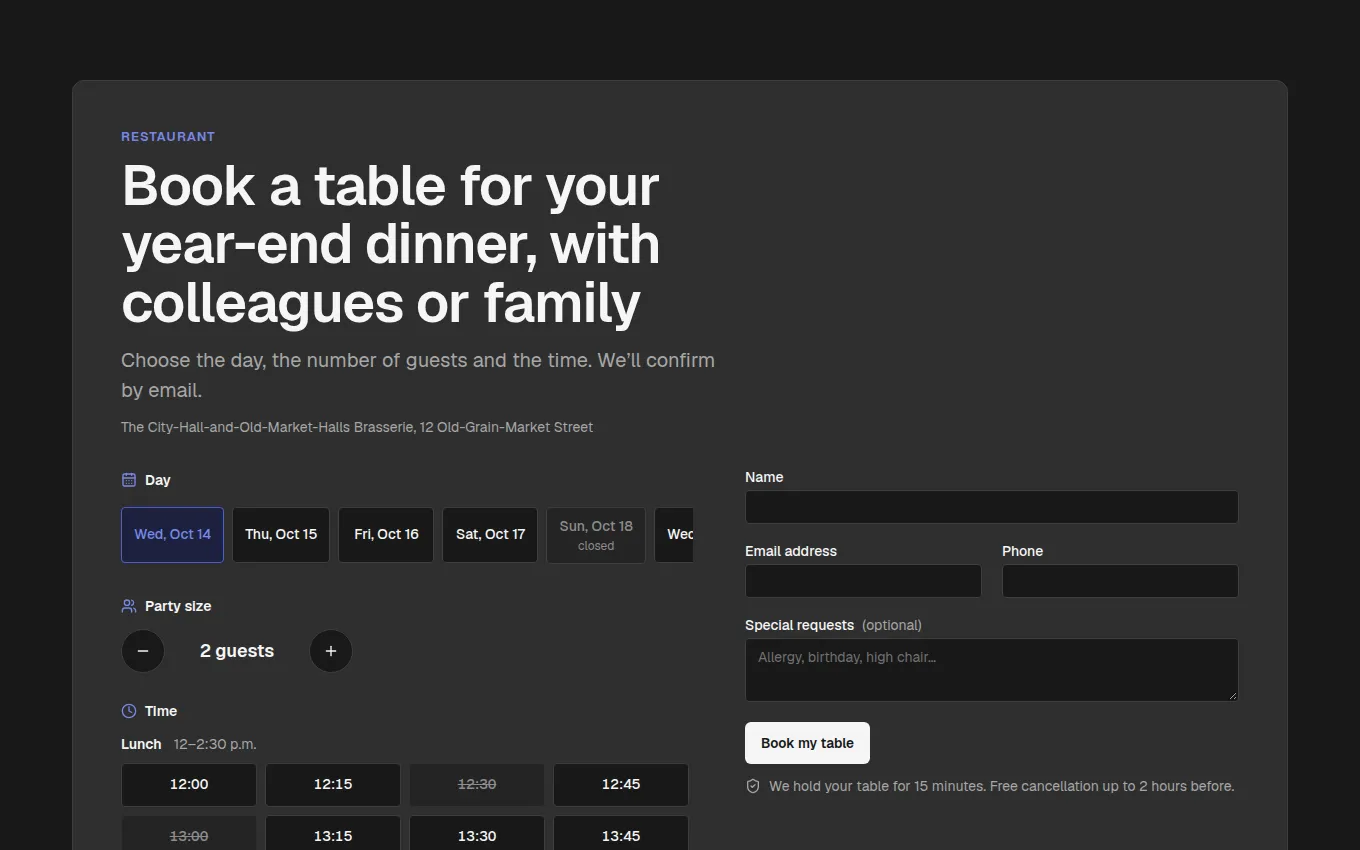This screenshot has height=850, width=1360.
Task: Select the 13:15 time slot
Action: pyautogui.click(x=333, y=834)
